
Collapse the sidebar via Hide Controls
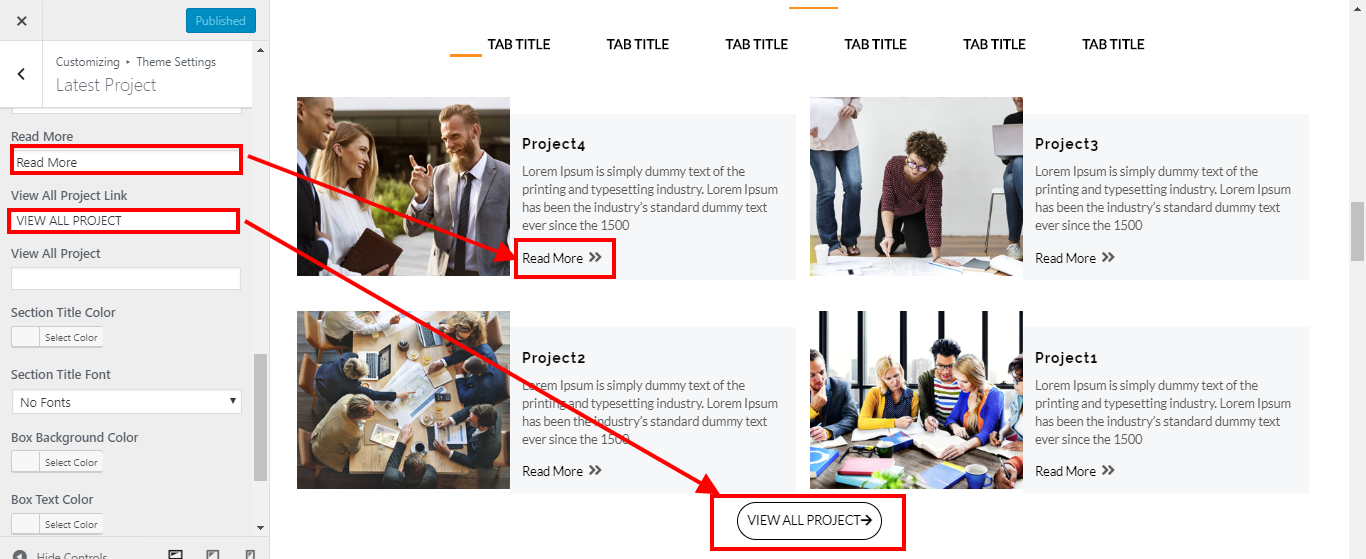pos(61,555)
